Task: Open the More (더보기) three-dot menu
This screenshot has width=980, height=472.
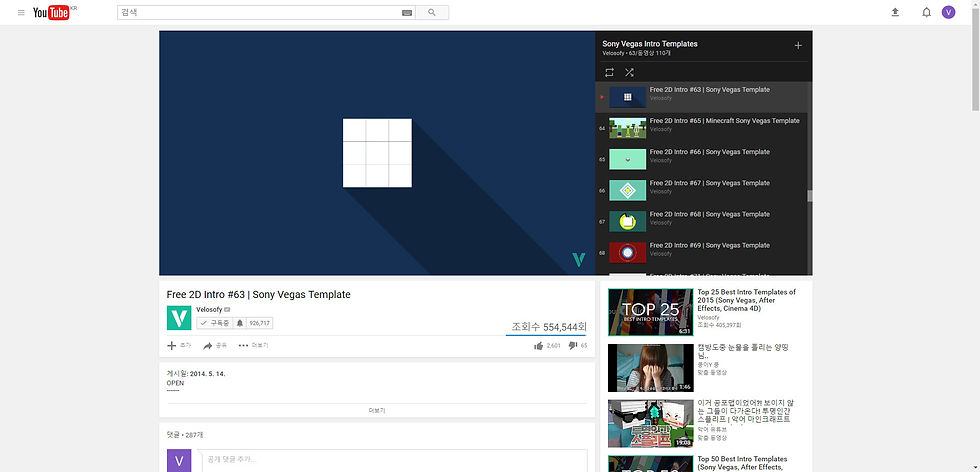Action: pos(253,346)
